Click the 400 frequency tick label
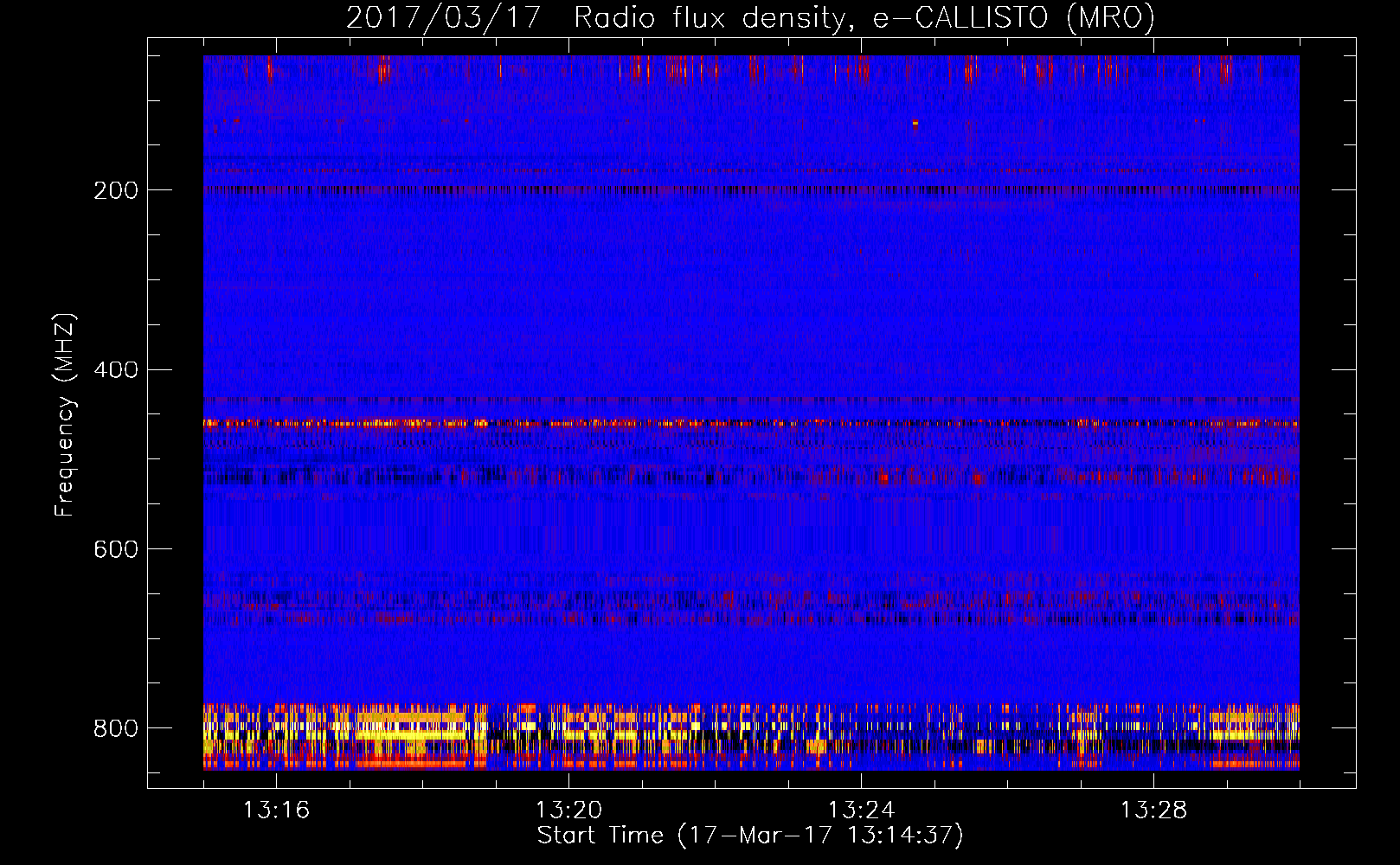Screen dimensions: 1400x865 pos(116,370)
